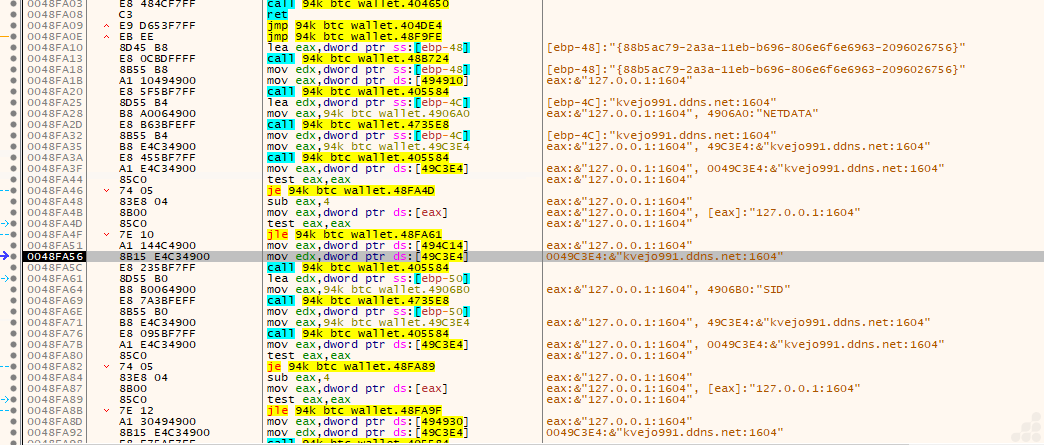
Task: Toggle breakpoint dot at address 0048FA28
Action: [15, 113]
